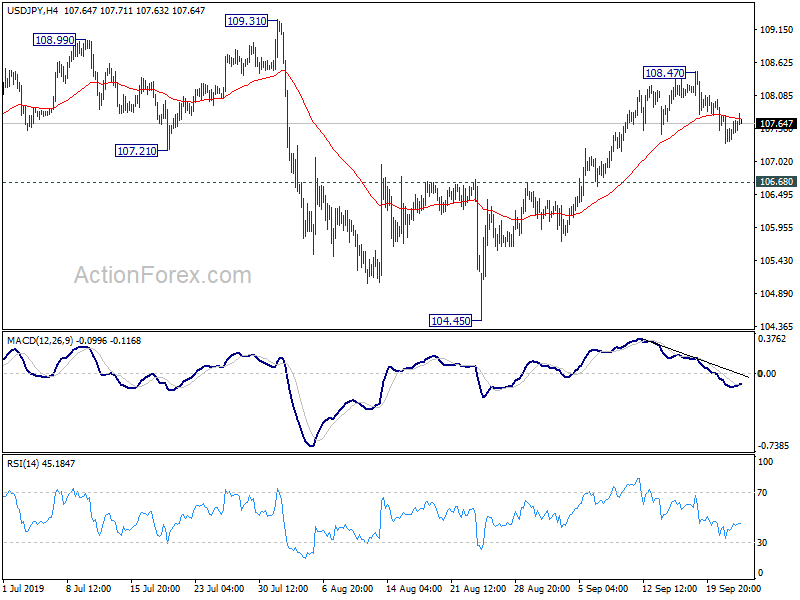Click the MACD scale value -0.7385
This screenshot has width=800, height=600.
pos(774,445)
